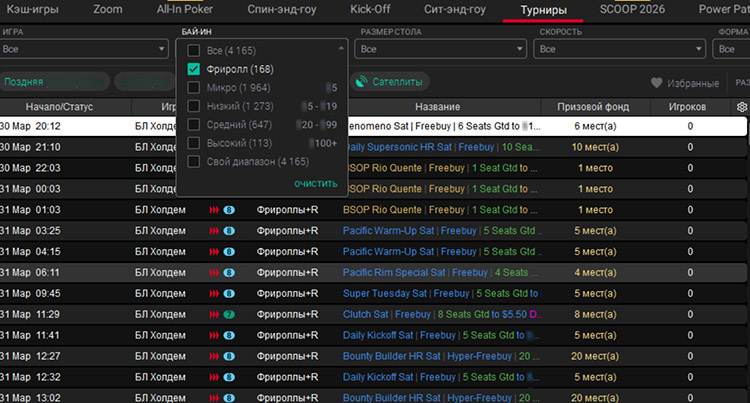Sort by the Призовой фонд column header

[x=593, y=106]
